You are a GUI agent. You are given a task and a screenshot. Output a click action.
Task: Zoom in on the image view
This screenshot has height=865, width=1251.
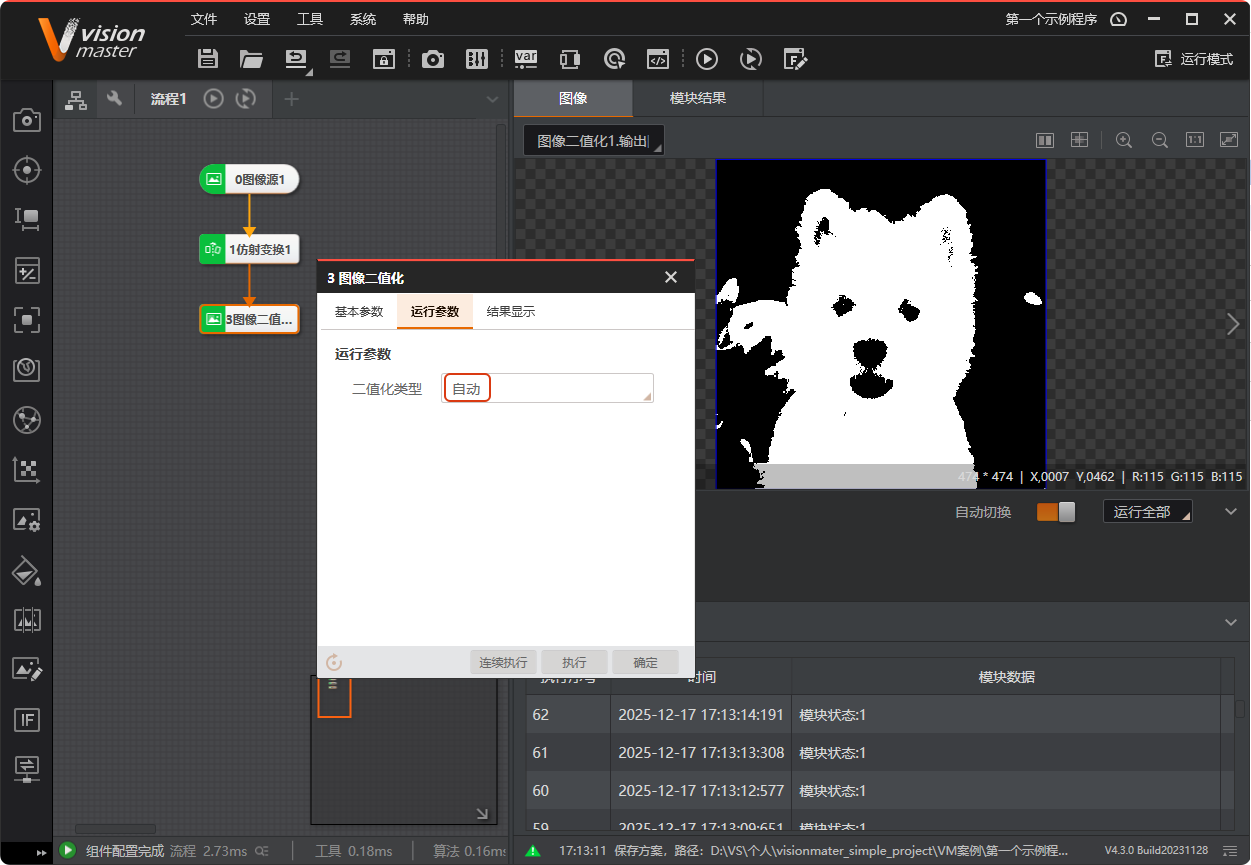(1124, 140)
